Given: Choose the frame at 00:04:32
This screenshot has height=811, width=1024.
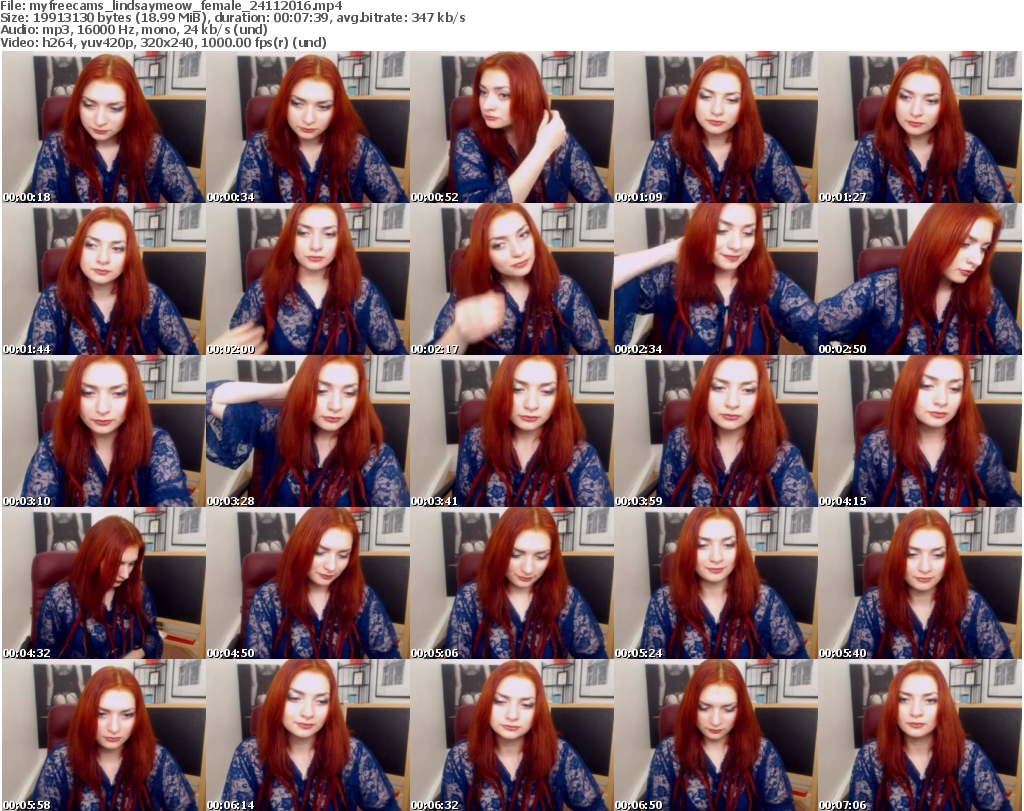Looking at the screenshot, I should 104,583.
